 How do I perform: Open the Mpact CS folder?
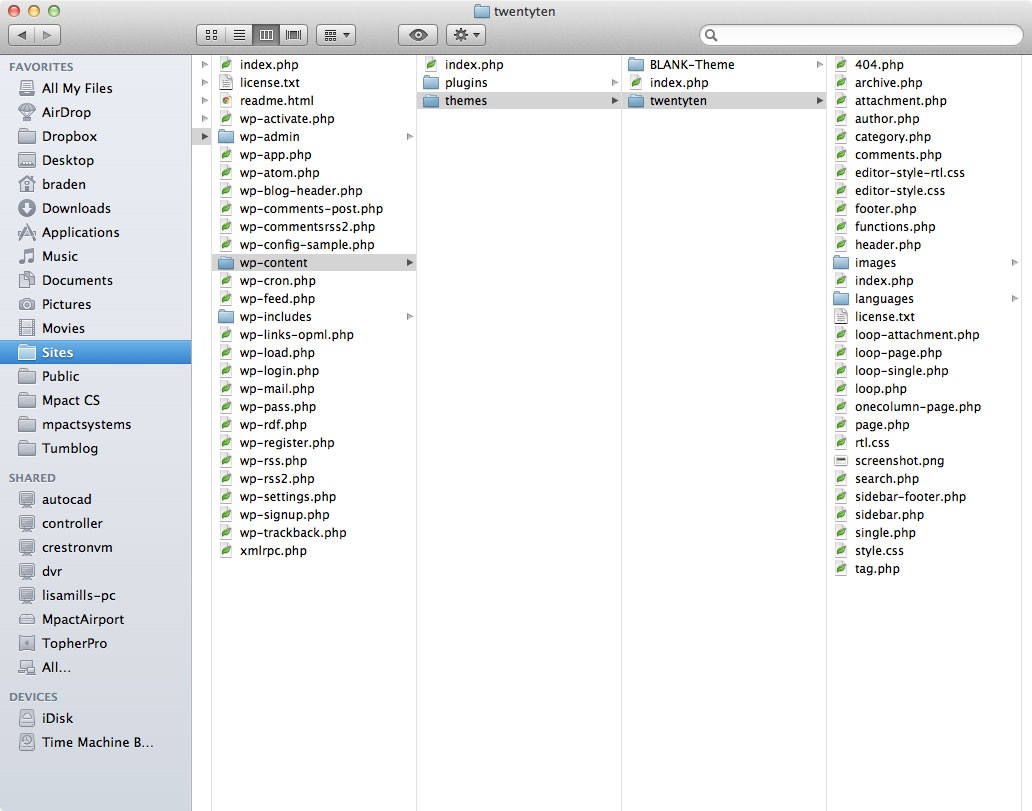(x=95, y=400)
